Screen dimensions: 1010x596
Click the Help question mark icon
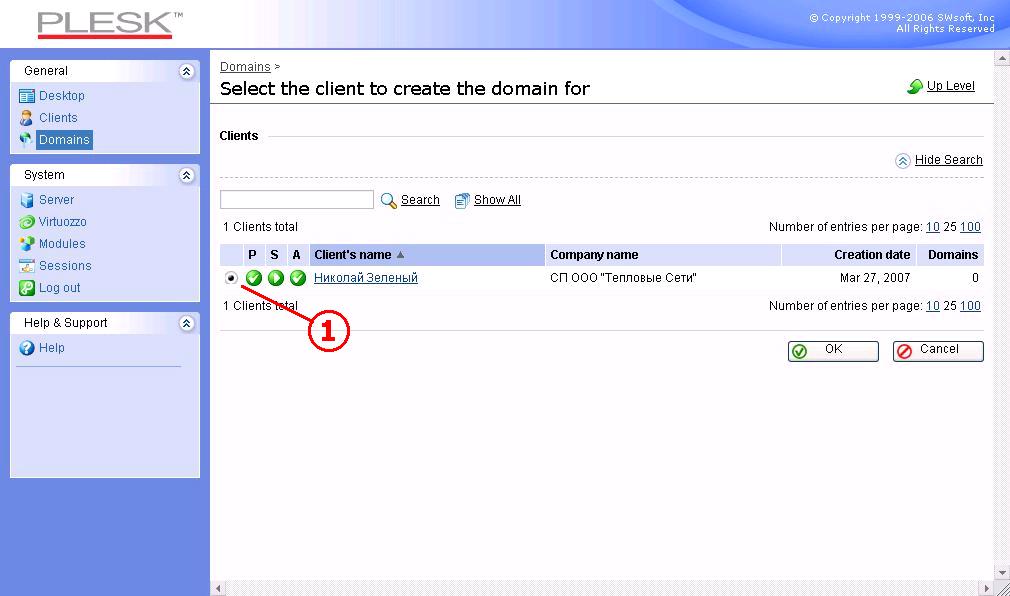click(x=27, y=348)
